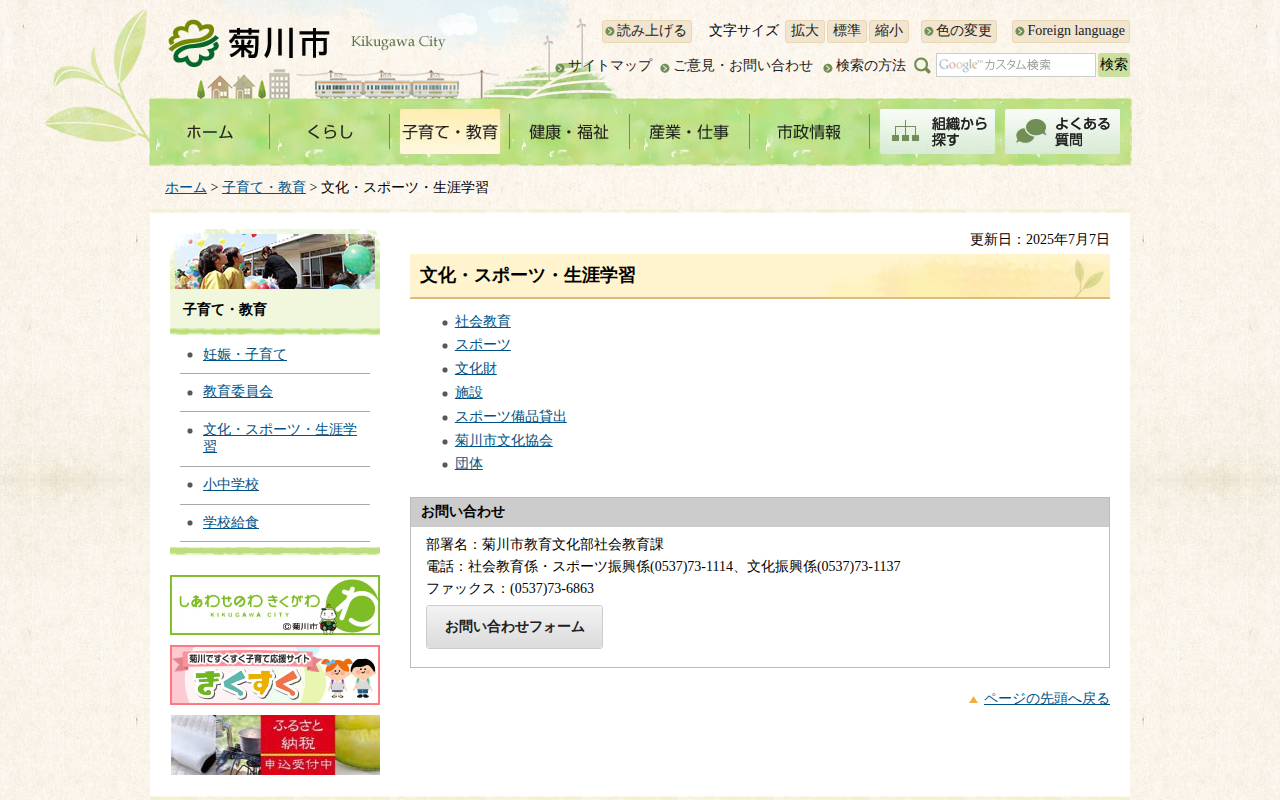Click the 読み上げる read-aloud button
Viewport: 1280px width, 800px height.
point(647,31)
